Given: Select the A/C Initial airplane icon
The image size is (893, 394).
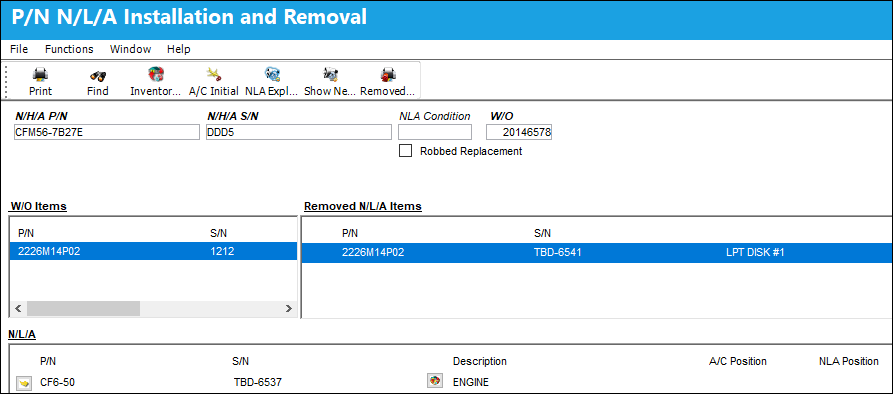Looking at the screenshot, I should click(214, 75).
